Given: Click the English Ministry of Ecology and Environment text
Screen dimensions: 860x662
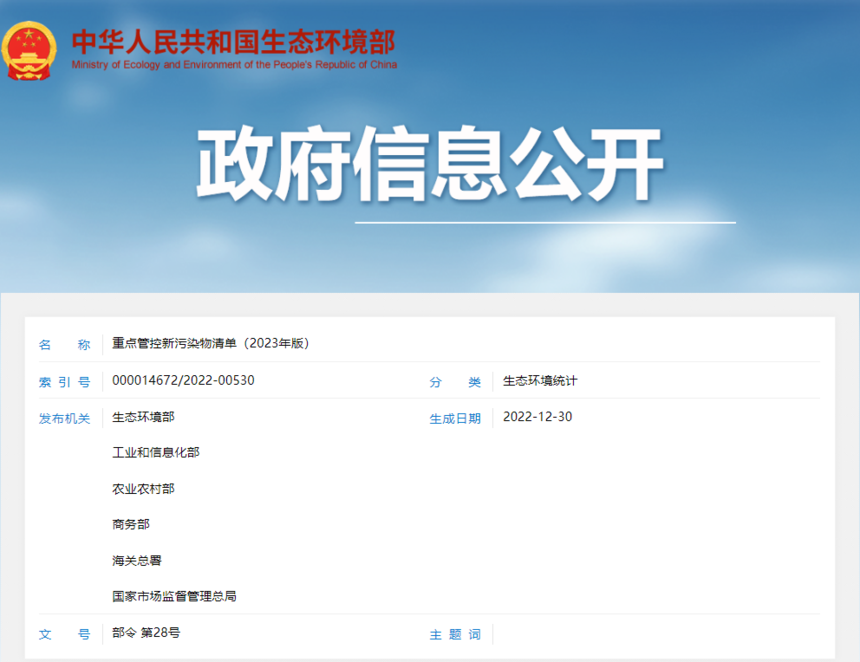Looking at the screenshot, I should [234, 65].
